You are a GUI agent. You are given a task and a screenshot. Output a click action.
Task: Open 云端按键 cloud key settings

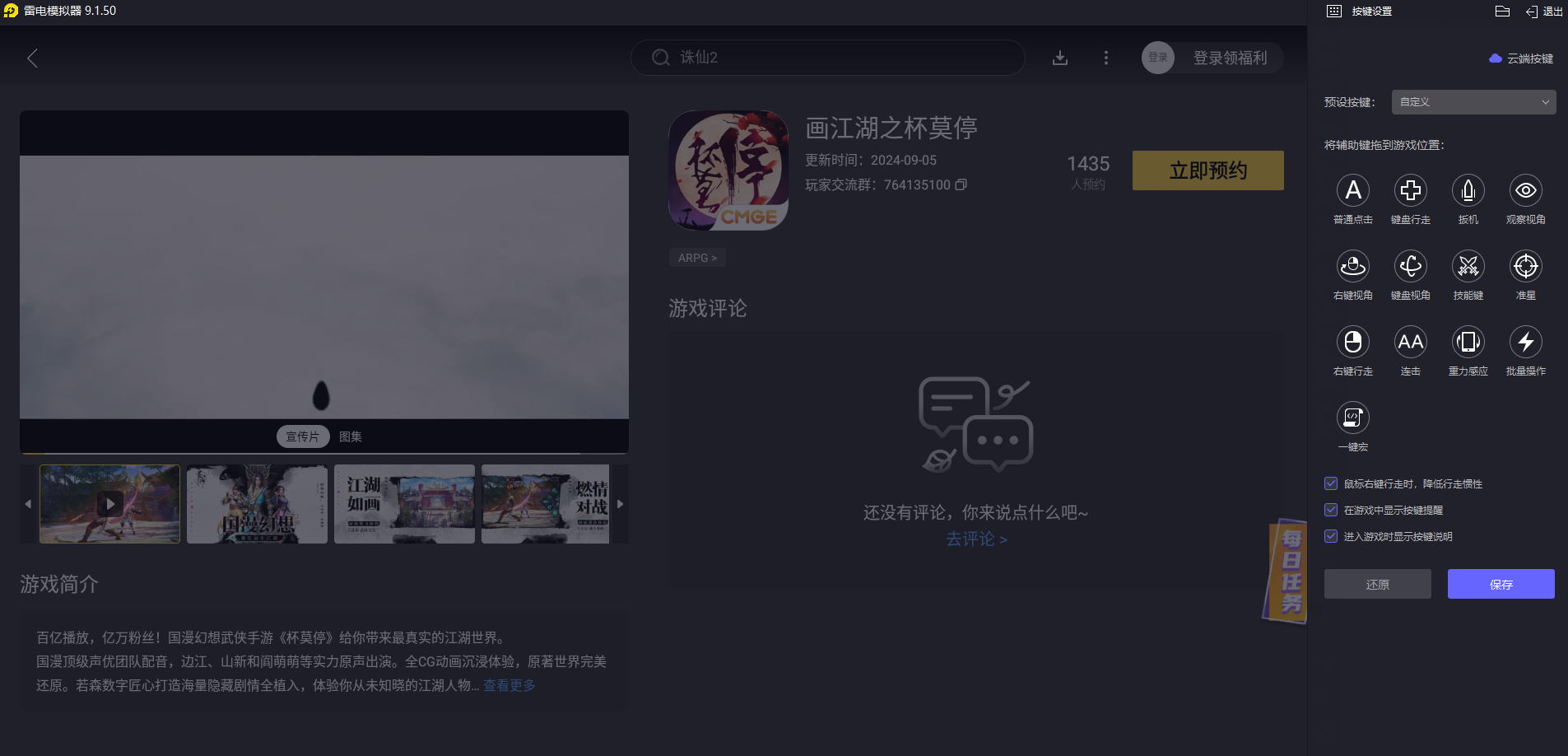pyautogui.click(x=1521, y=58)
